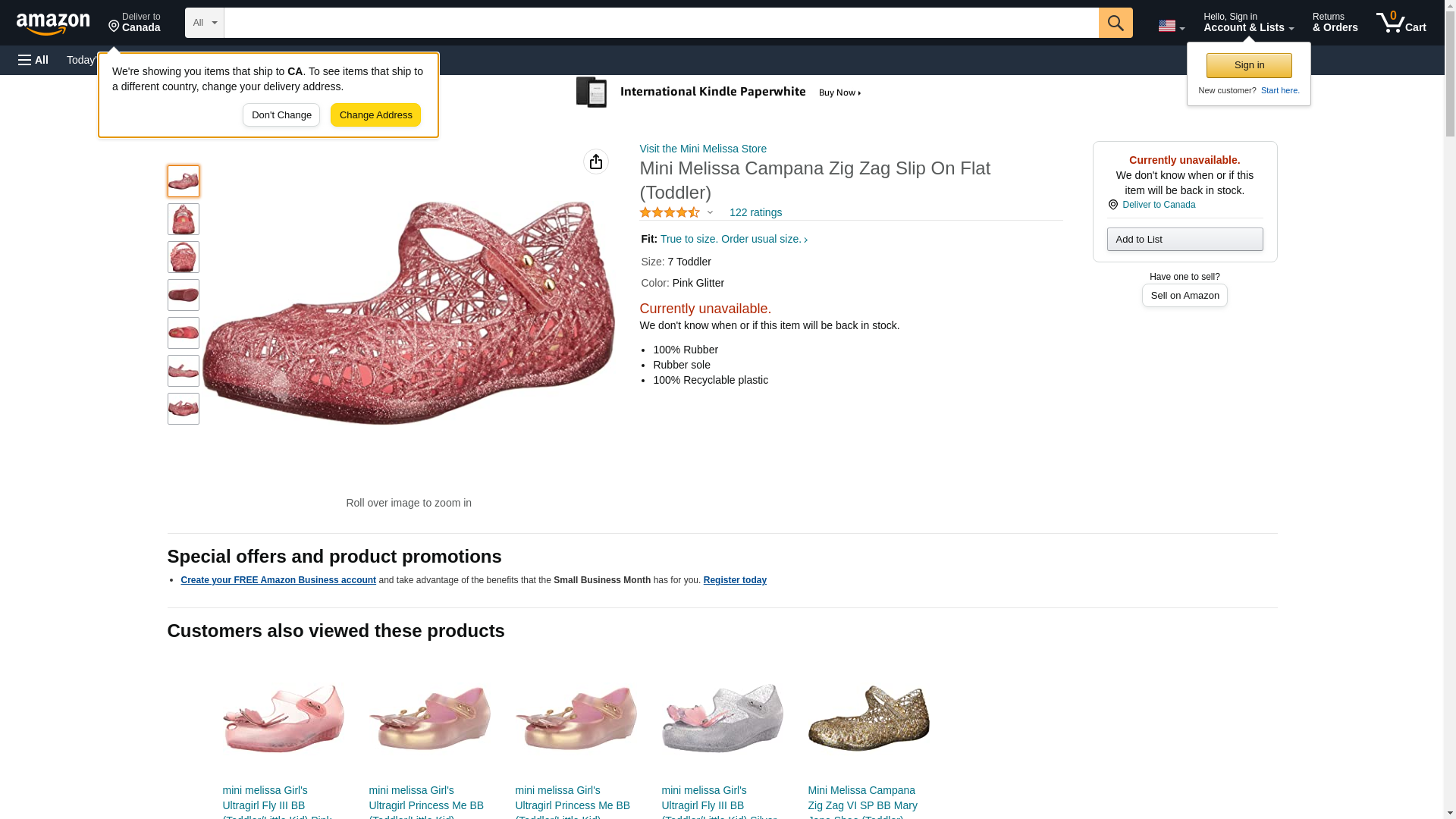1456x819 pixels.
Task: Open the shopping cart
Action: (1401, 23)
